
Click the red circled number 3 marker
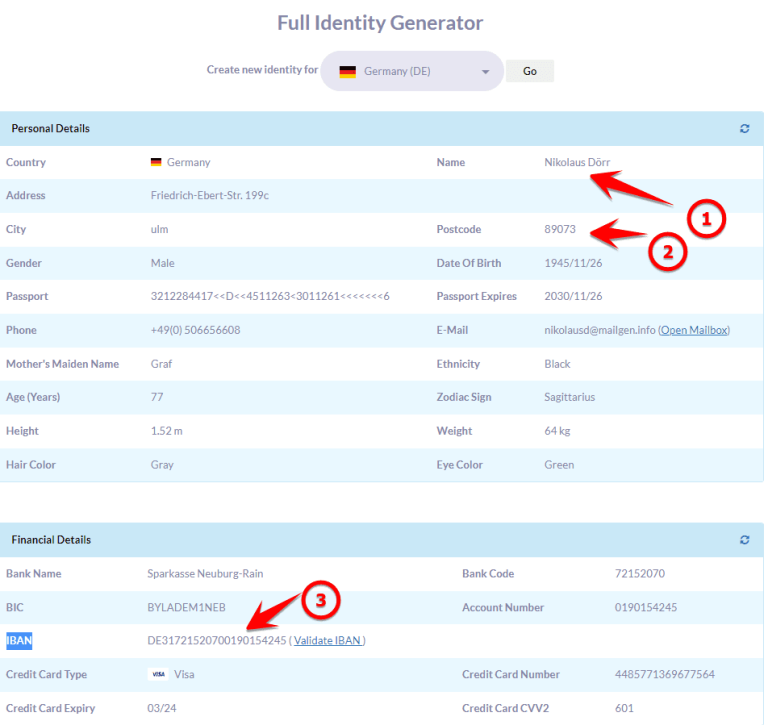pyautogui.click(x=321, y=601)
